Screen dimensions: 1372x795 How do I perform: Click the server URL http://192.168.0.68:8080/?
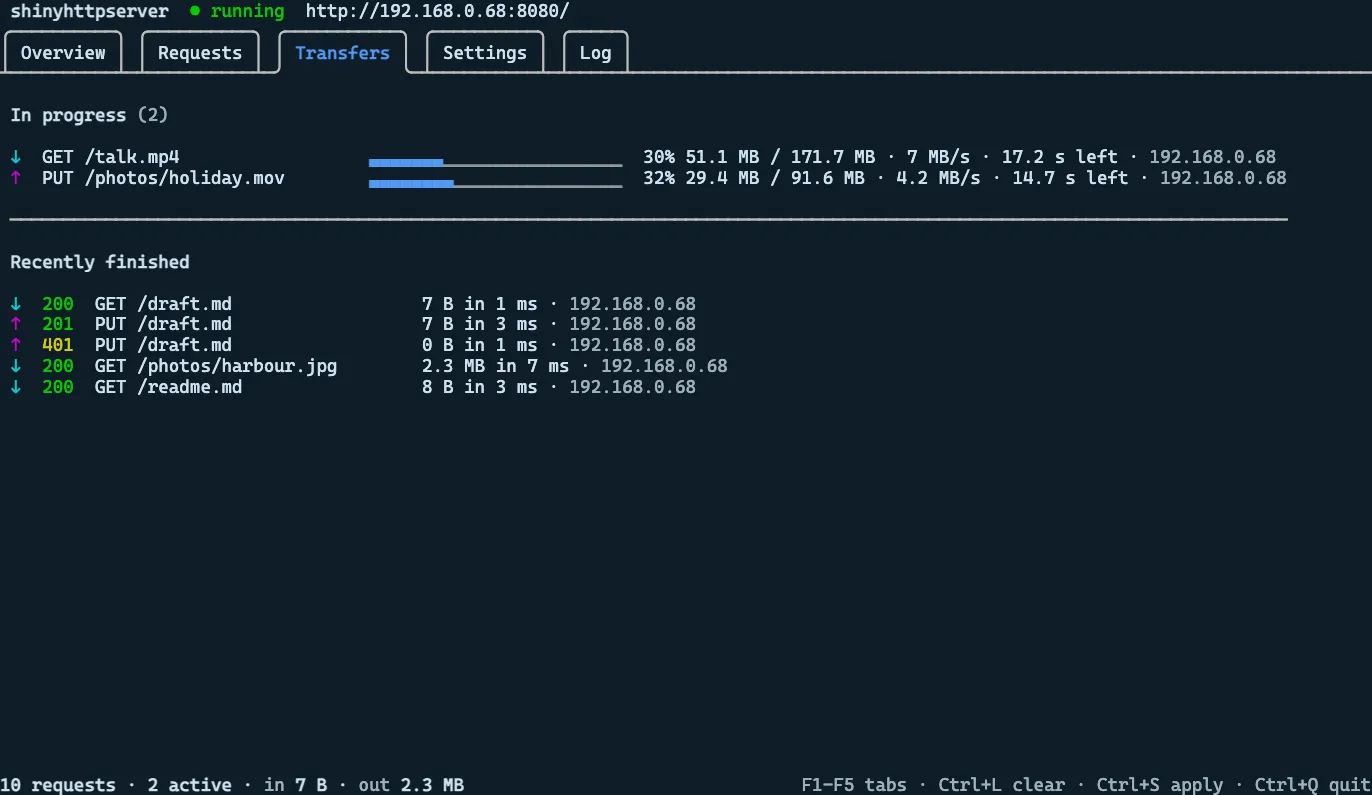pos(437,11)
